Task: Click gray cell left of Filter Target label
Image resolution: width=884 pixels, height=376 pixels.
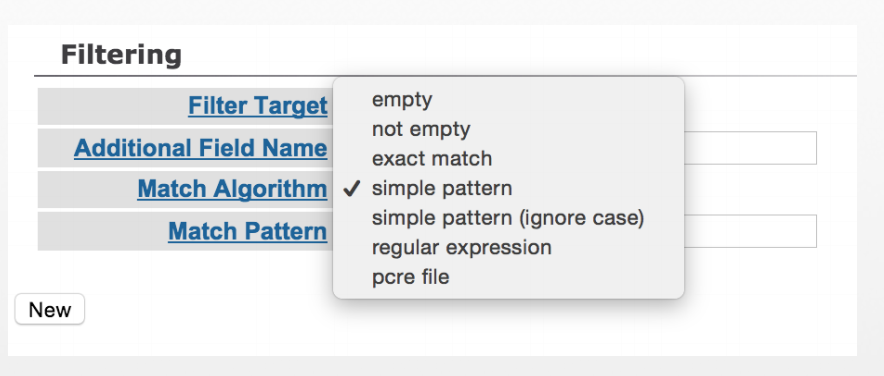Action: click(x=113, y=105)
